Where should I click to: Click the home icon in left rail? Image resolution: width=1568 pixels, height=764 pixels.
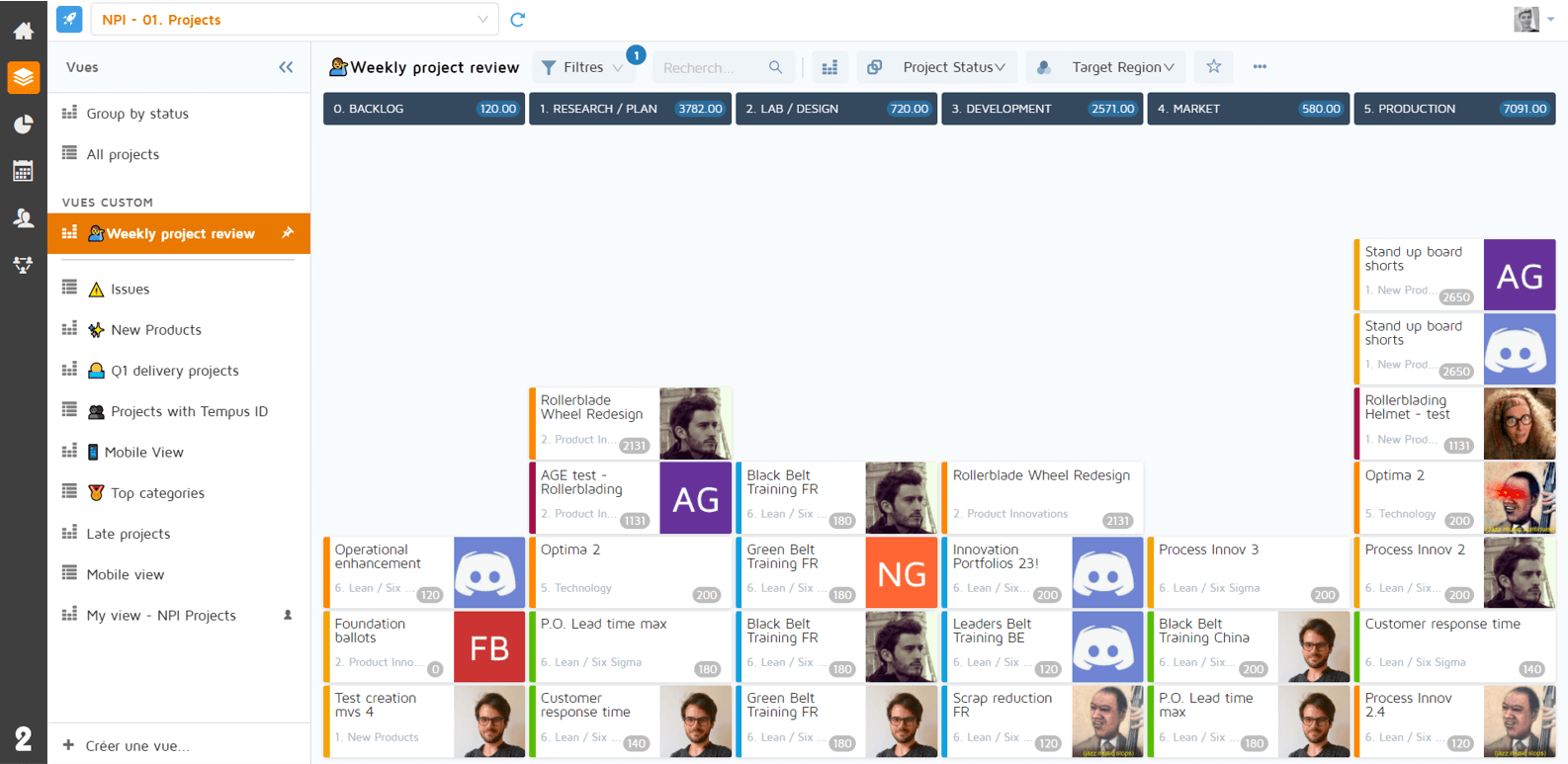(23, 31)
